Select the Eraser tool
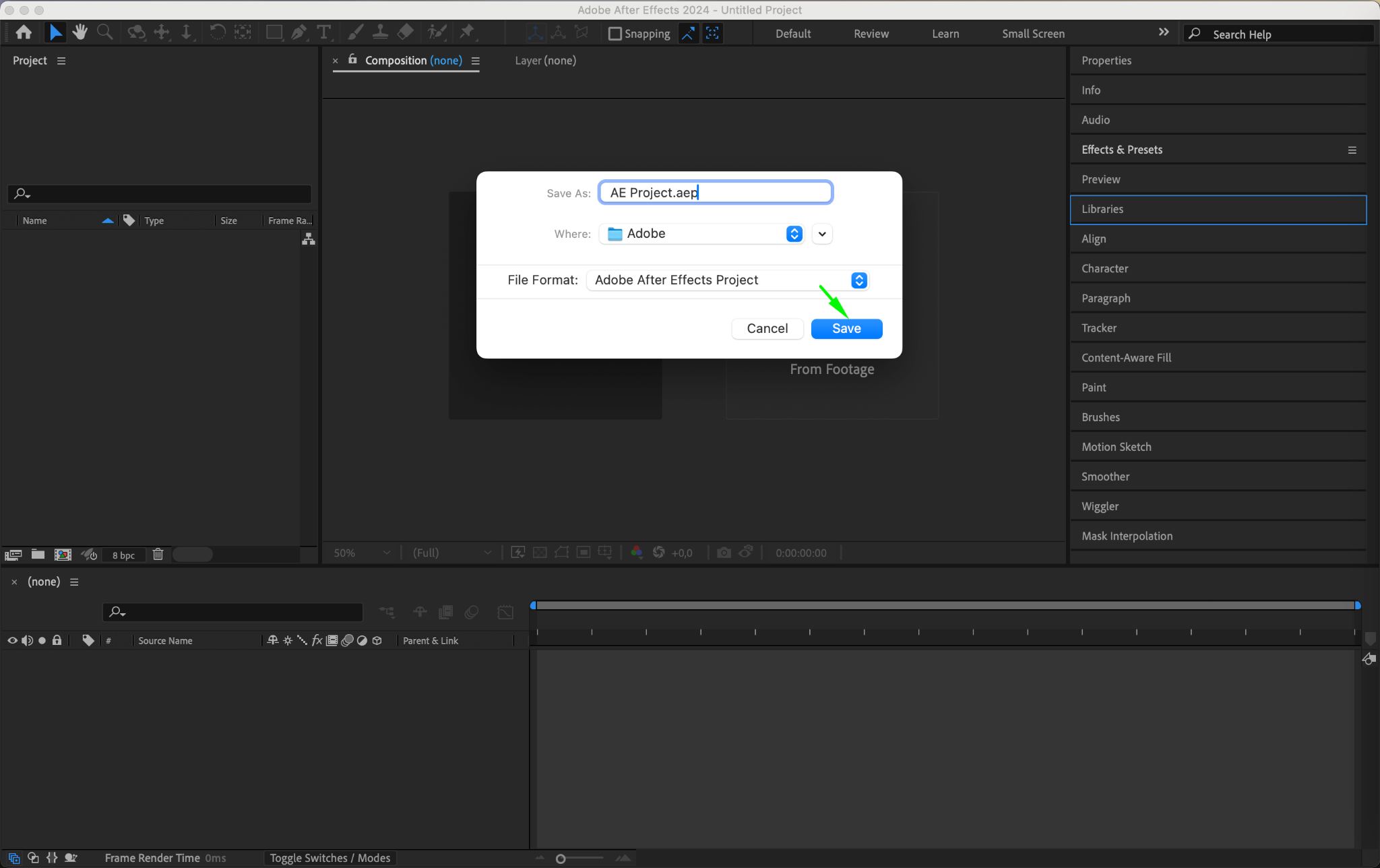This screenshot has width=1380, height=868. point(405,32)
